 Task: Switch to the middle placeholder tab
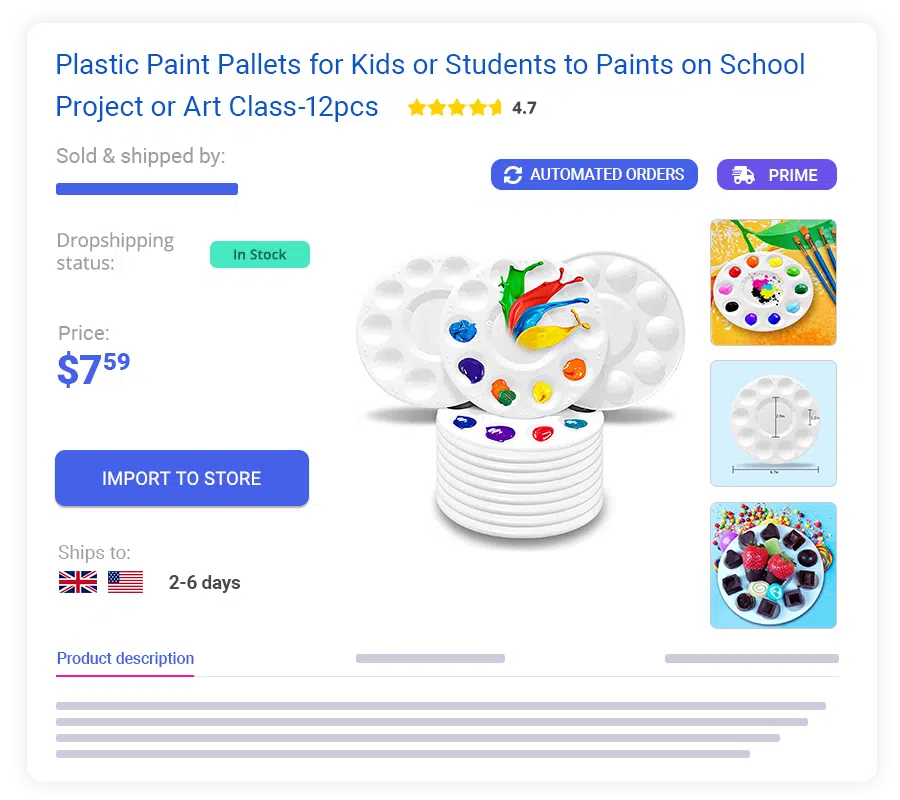pos(430,658)
